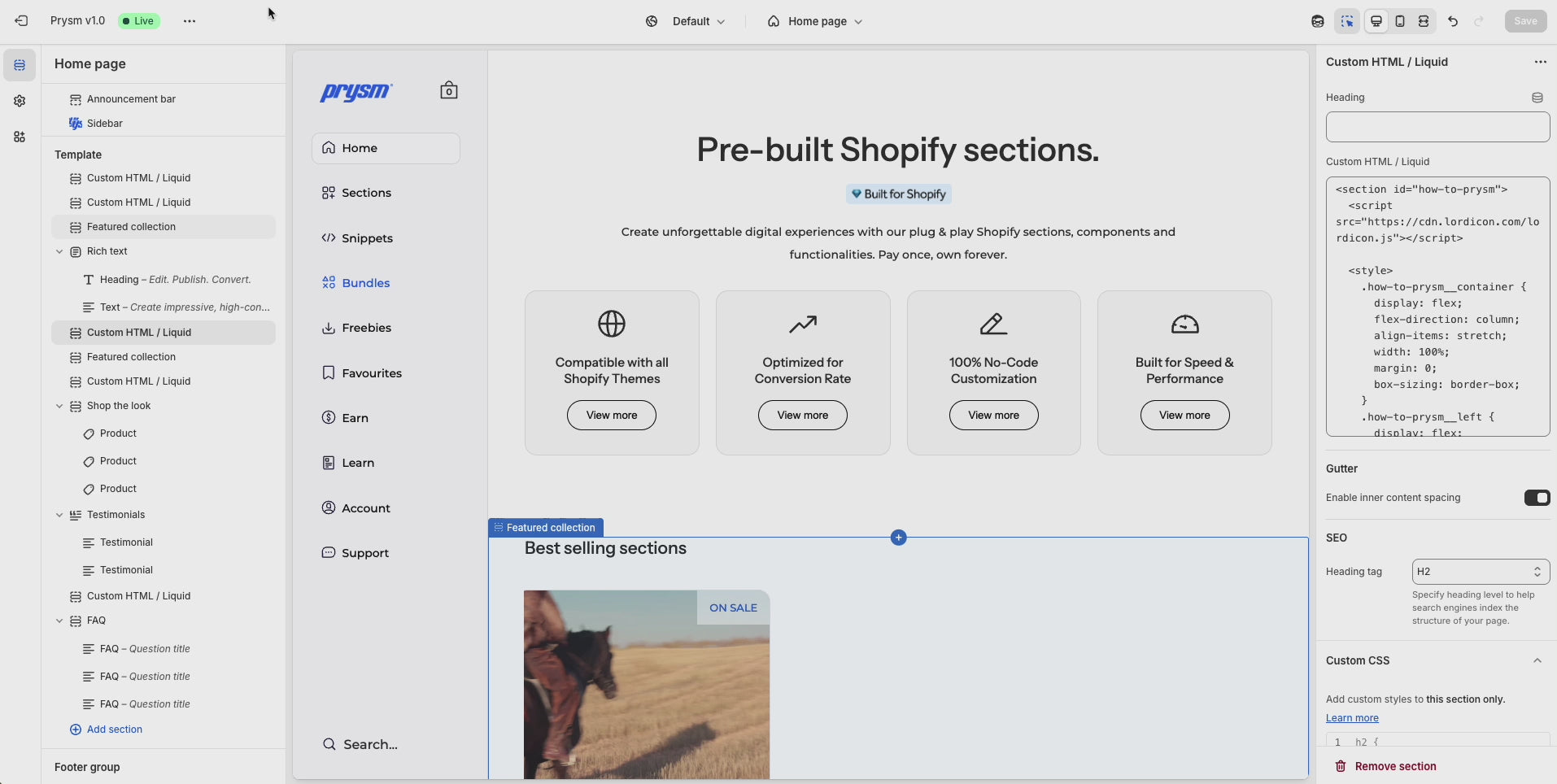Click the cart bag icon in preview
The height and width of the screenshot is (784, 1557).
coord(448,90)
